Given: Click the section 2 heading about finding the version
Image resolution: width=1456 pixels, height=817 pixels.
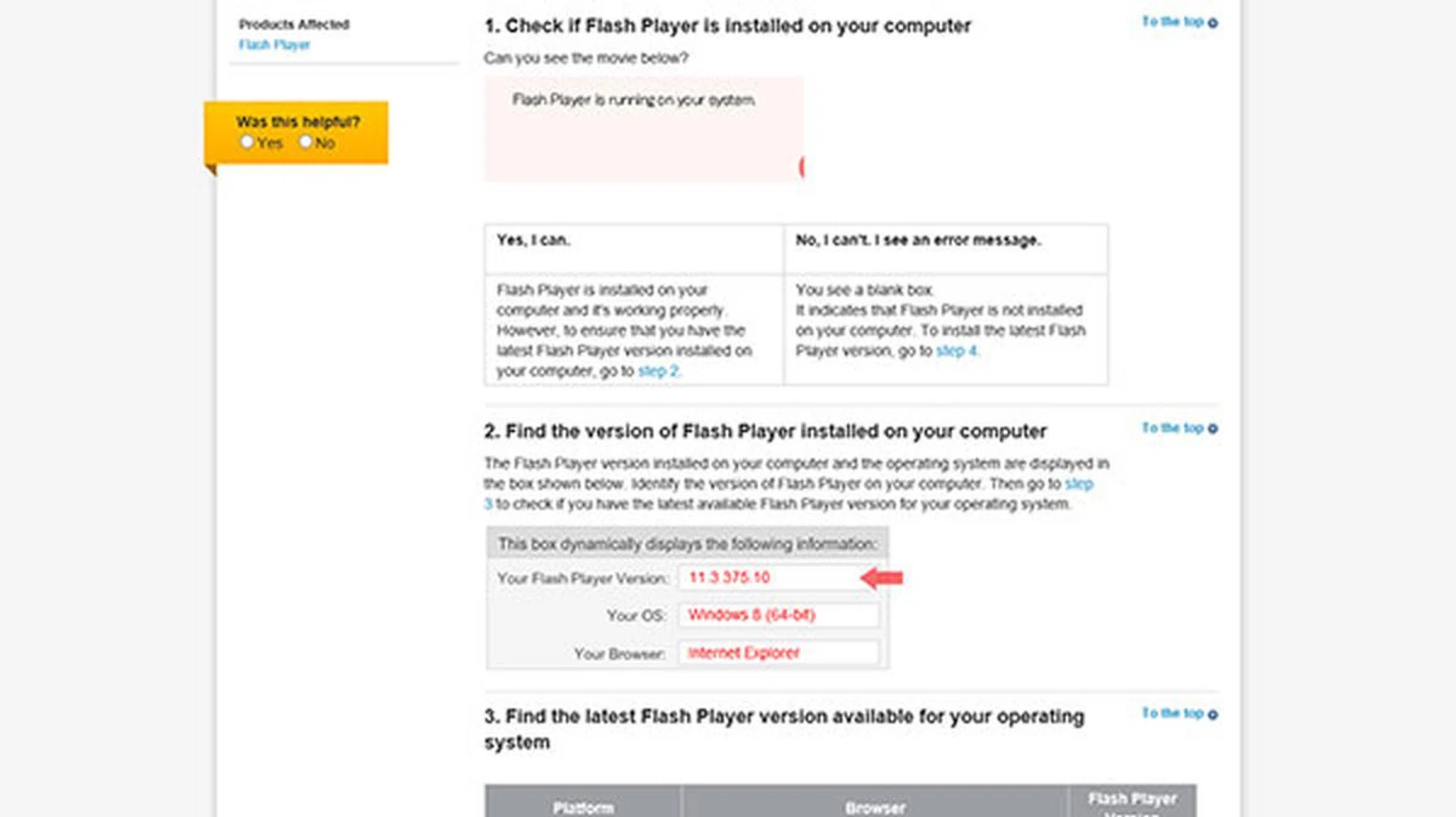Looking at the screenshot, I should [764, 431].
